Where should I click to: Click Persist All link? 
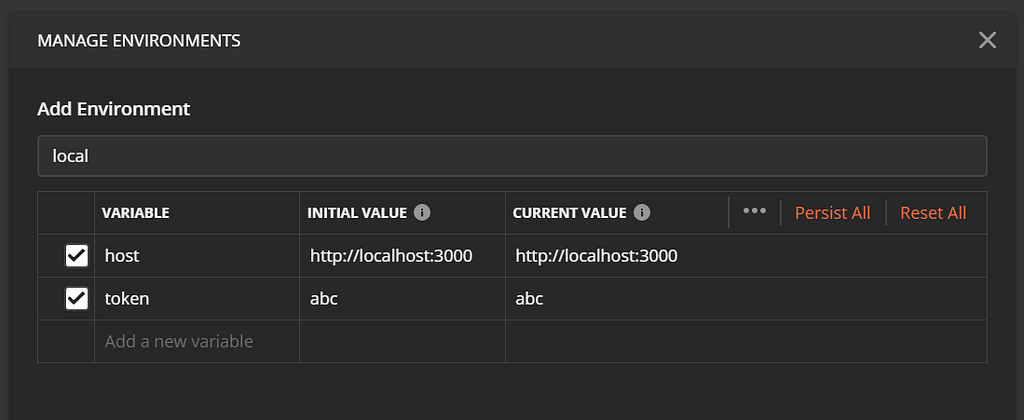(x=832, y=213)
